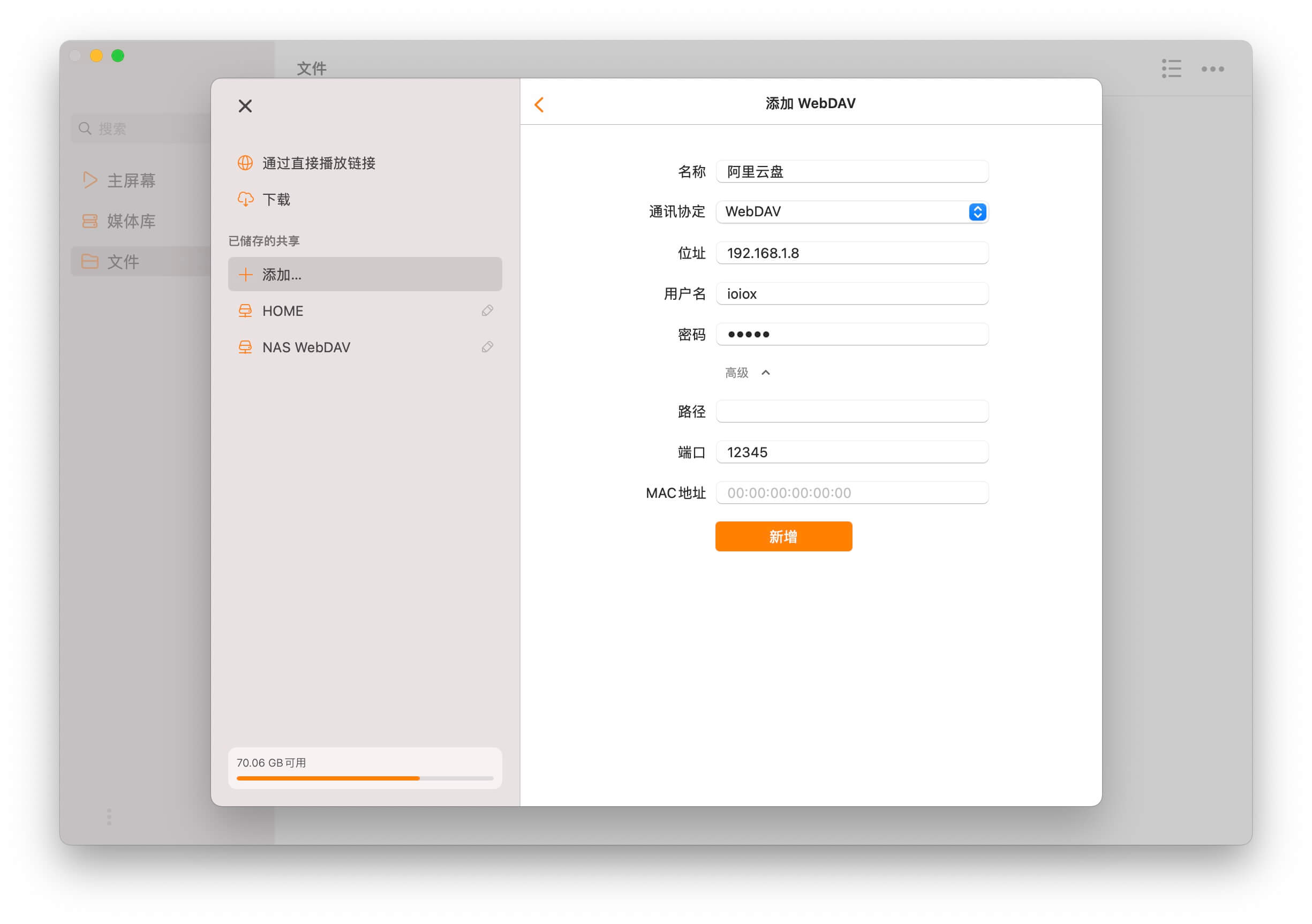Screen dimensions: 1312x924
Task: Click the 下载 menu entry
Action: click(276, 199)
